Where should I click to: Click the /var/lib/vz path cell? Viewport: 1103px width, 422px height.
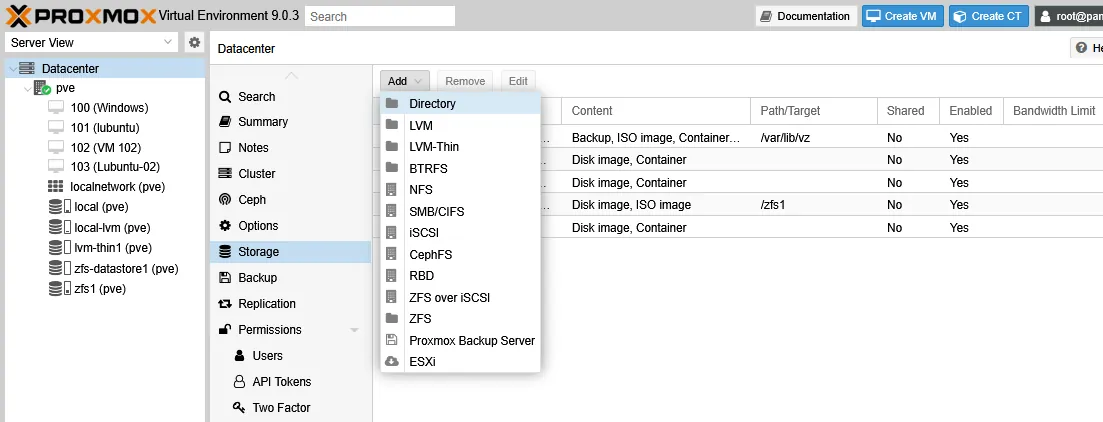[815, 138]
